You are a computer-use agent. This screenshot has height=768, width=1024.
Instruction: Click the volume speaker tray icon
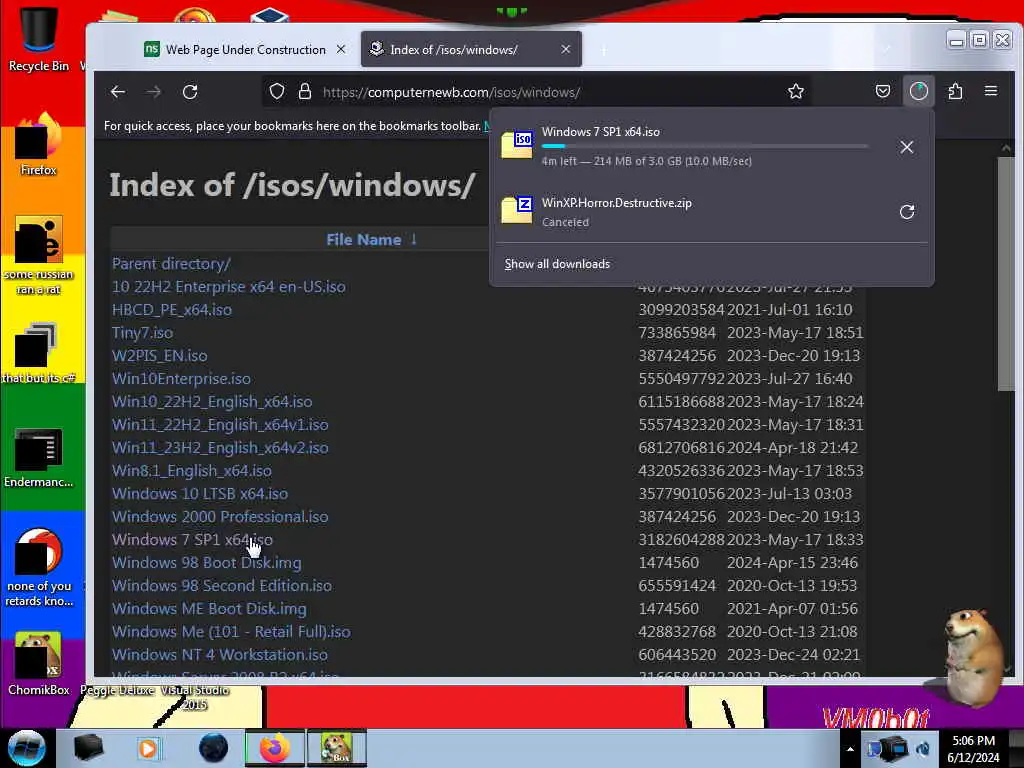coord(922,749)
